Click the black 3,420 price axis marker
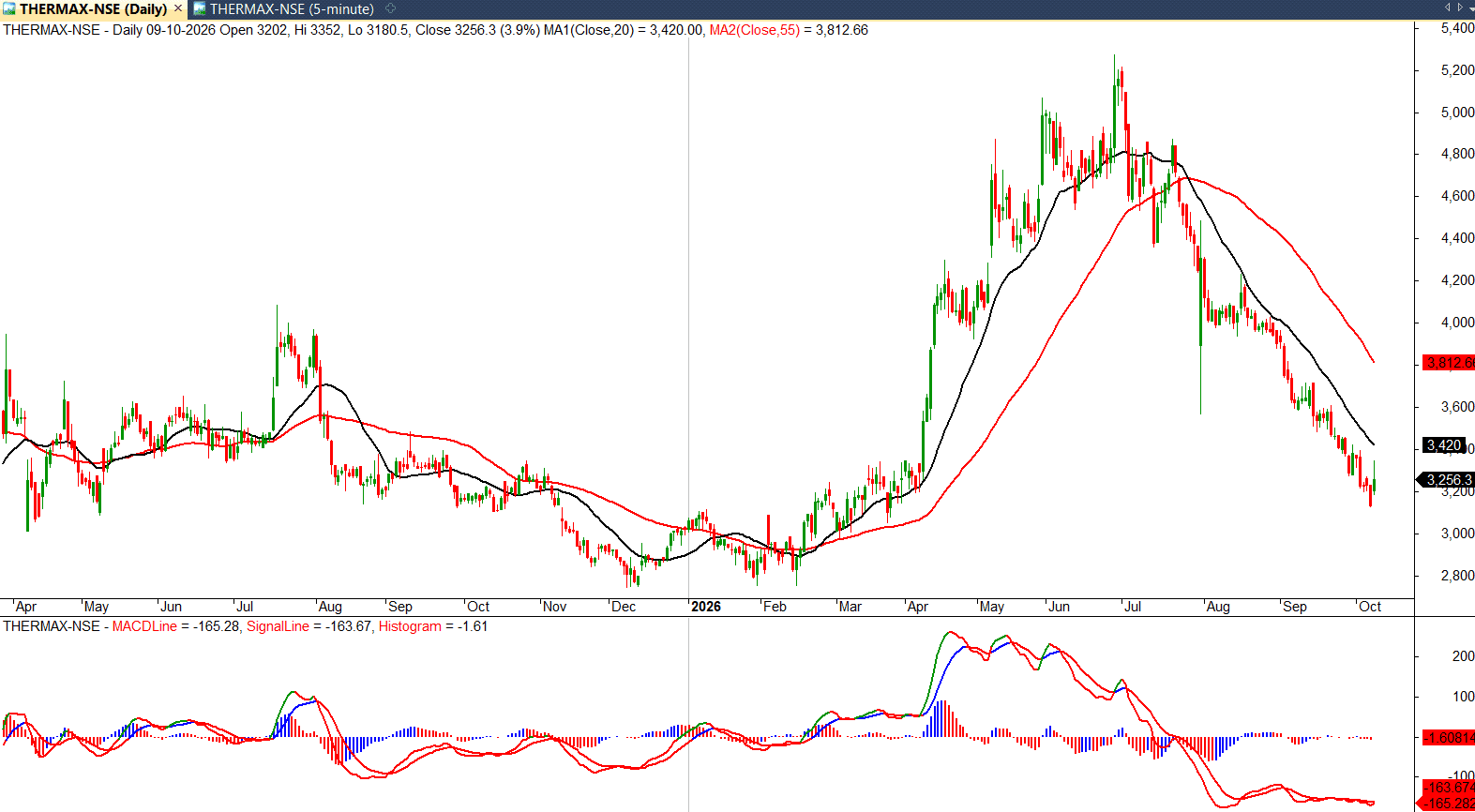 (1444, 445)
